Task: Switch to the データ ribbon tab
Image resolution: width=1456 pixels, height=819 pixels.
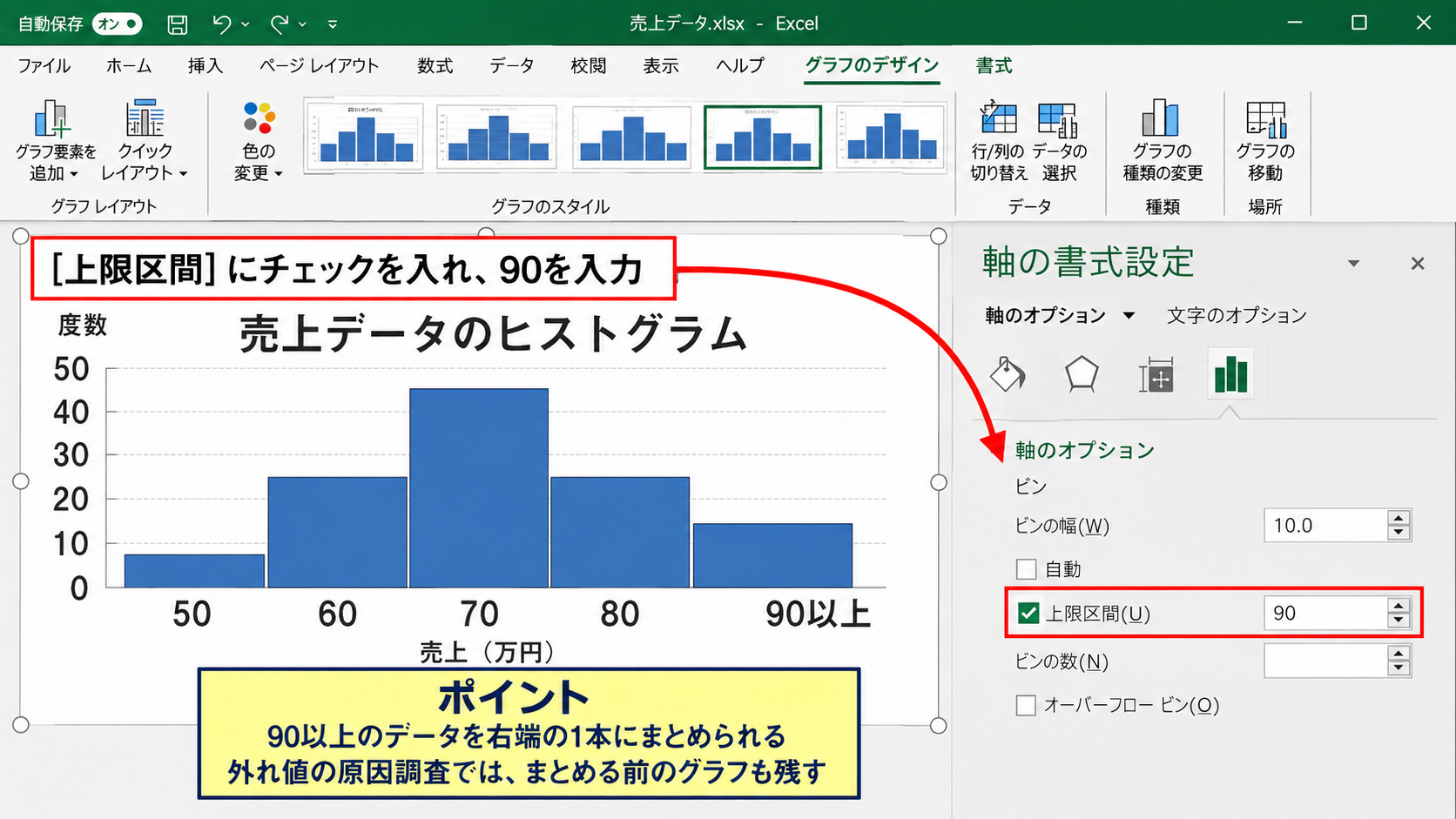Action: pos(512,66)
